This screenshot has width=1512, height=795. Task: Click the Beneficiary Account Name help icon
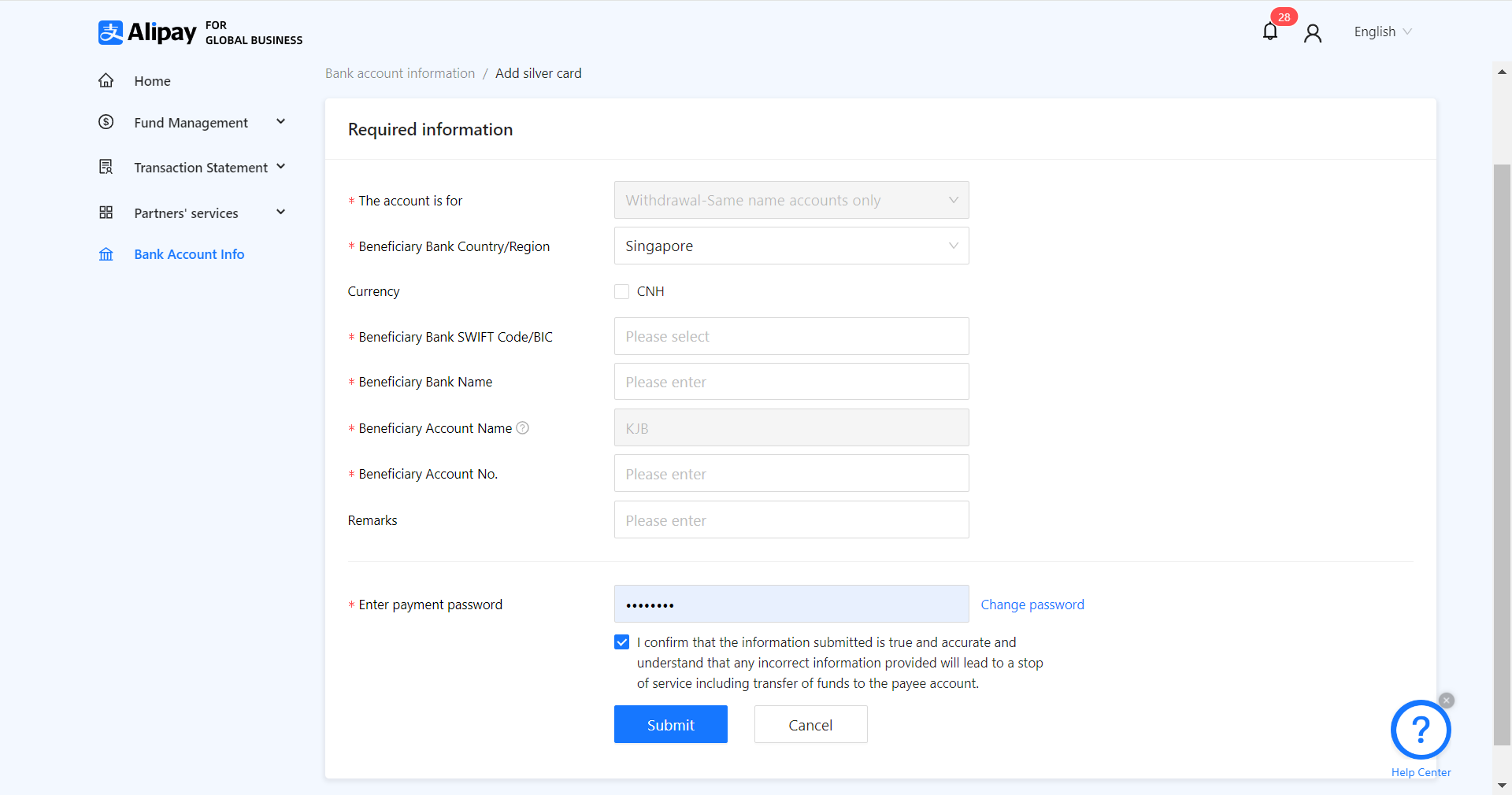522,428
